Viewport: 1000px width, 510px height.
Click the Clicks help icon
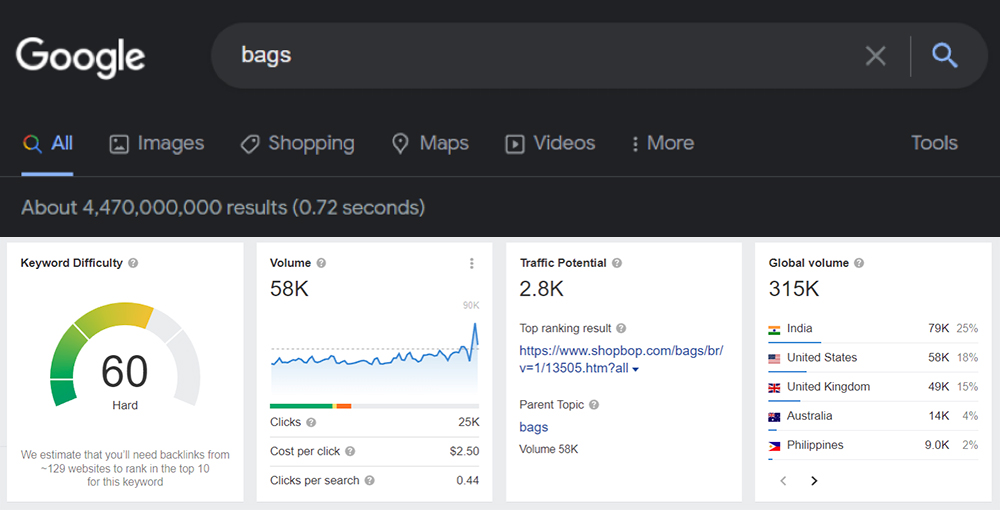click(311, 422)
